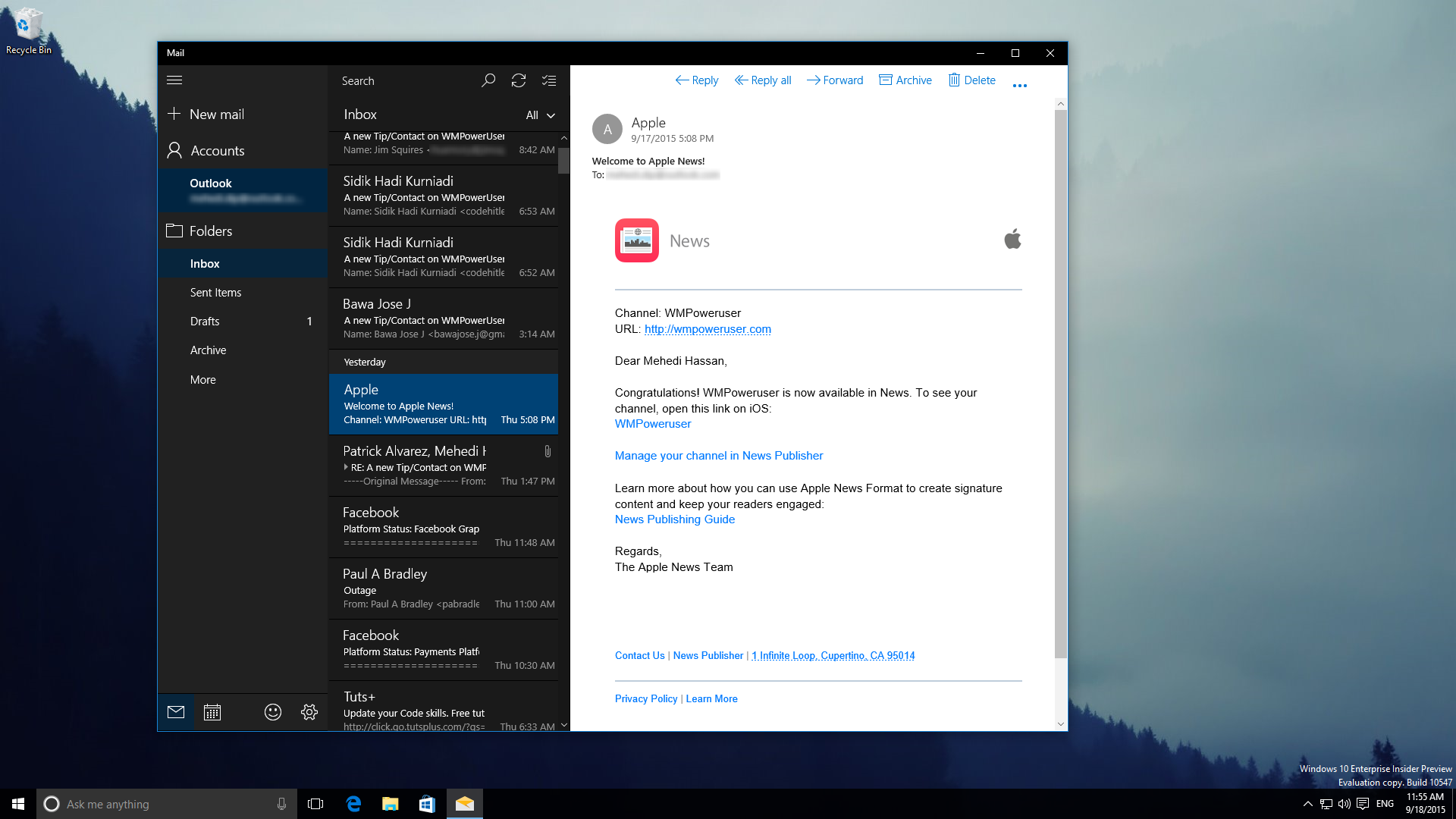Open the wmpoweruser.com URL link
This screenshot has width=1456, height=819.
point(708,329)
